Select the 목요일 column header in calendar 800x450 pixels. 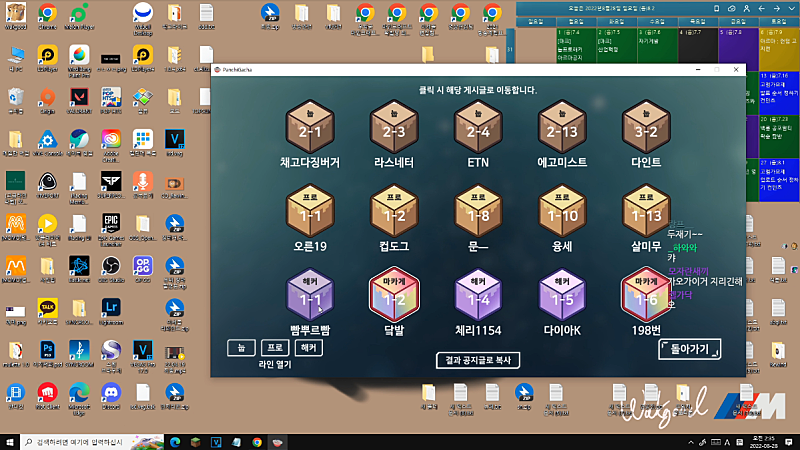pyautogui.click(x=698, y=21)
